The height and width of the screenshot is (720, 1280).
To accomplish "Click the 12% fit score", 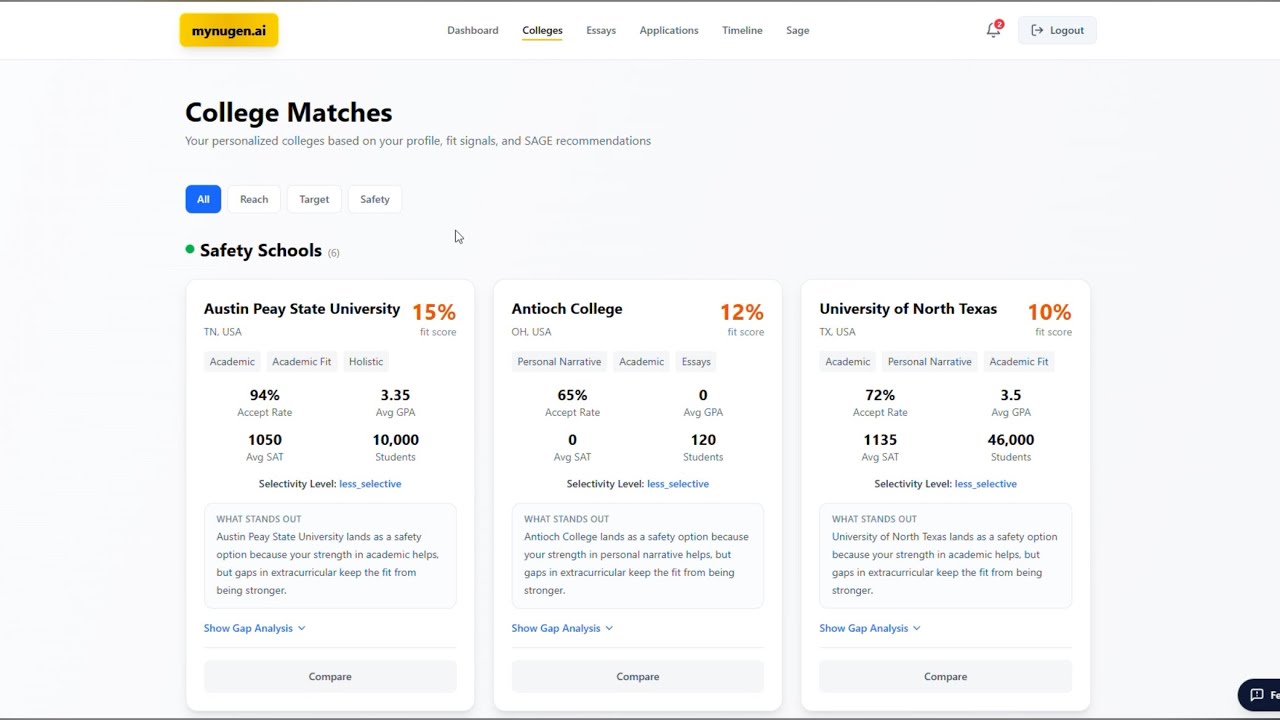I will pos(742,312).
